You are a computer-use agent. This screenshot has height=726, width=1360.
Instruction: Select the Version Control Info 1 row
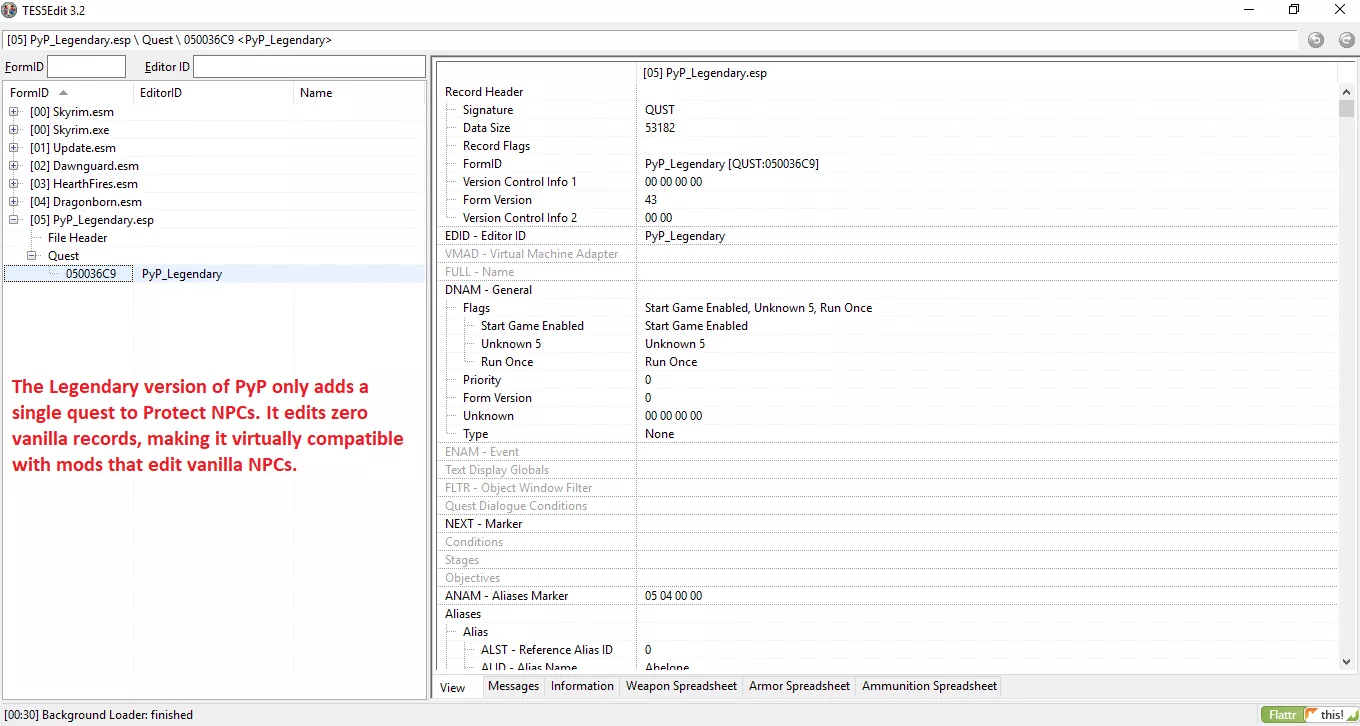tap(887, 182)
